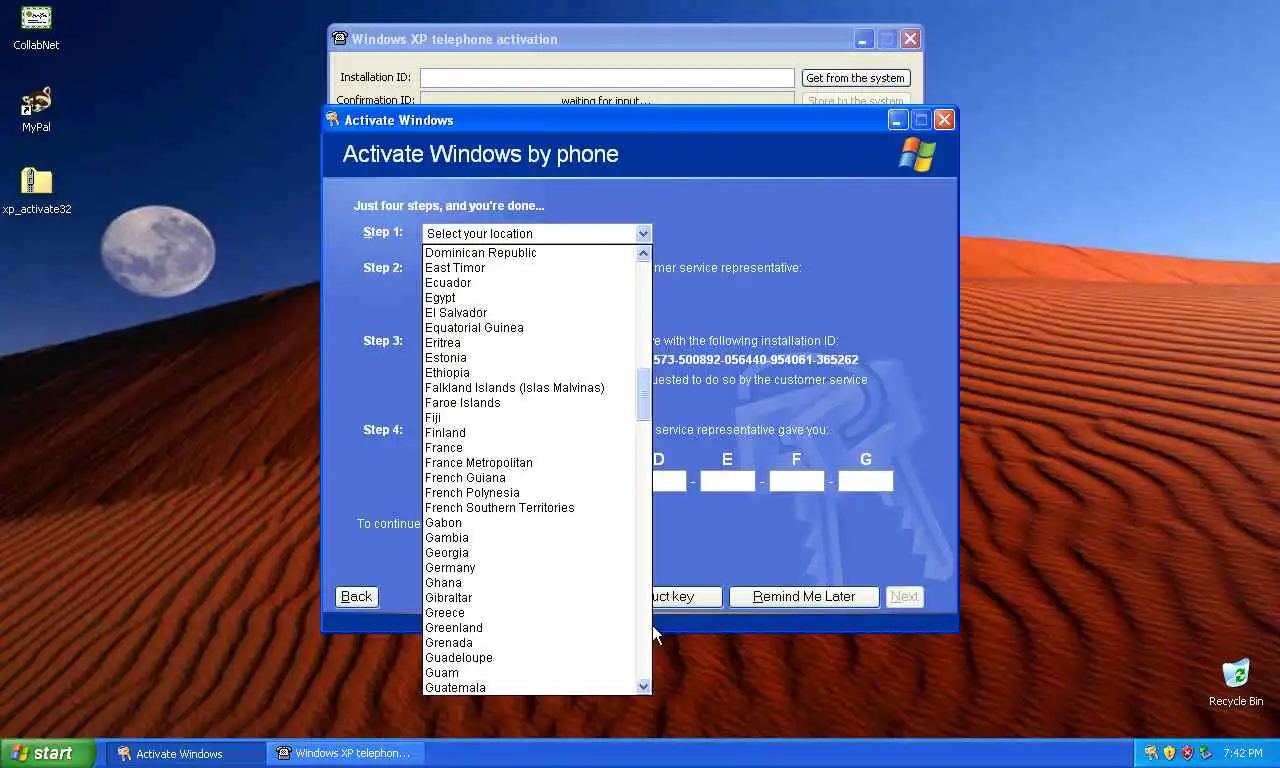
Task: Choose Egypt from the location list
Action: 530,298
